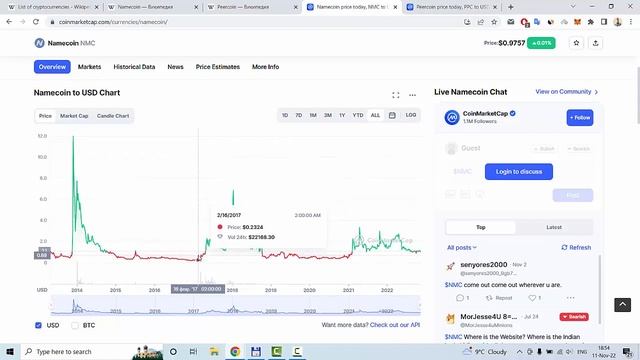The image size is (640, 360).
Task: Select the YTD time range
Action: coord(358,116)
